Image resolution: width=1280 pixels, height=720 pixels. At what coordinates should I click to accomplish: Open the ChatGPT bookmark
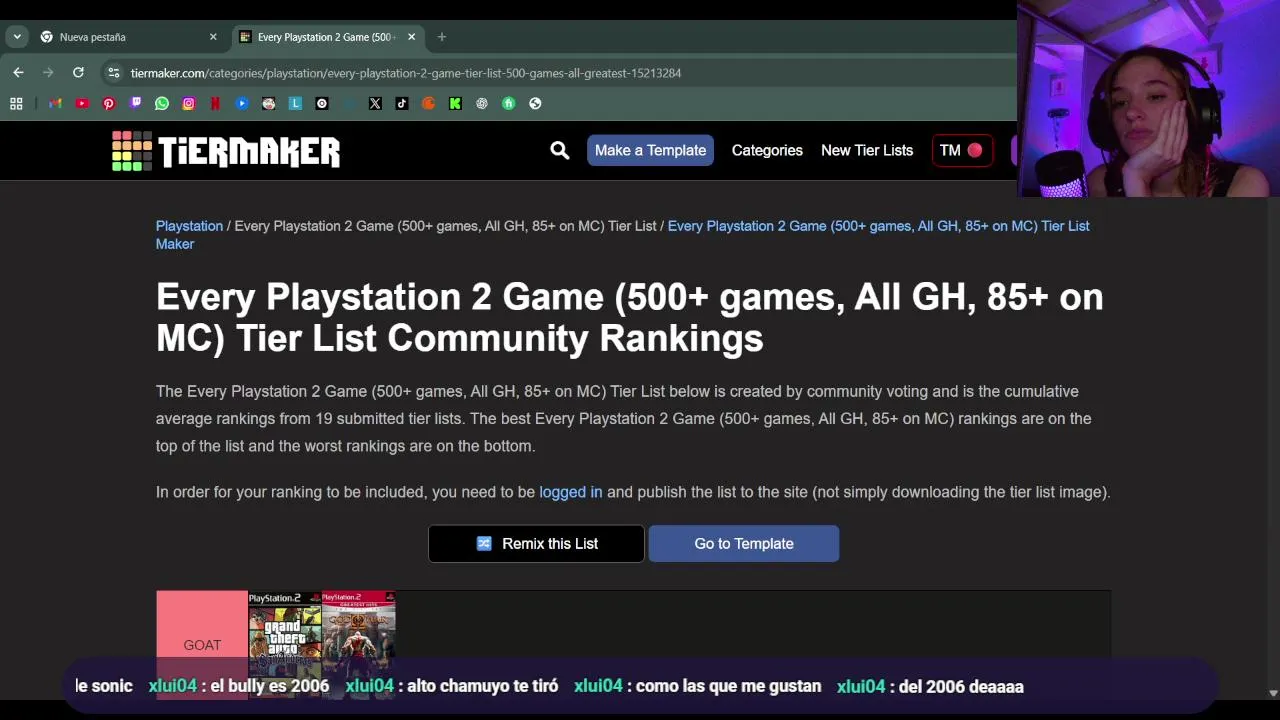tap(482, 103)
